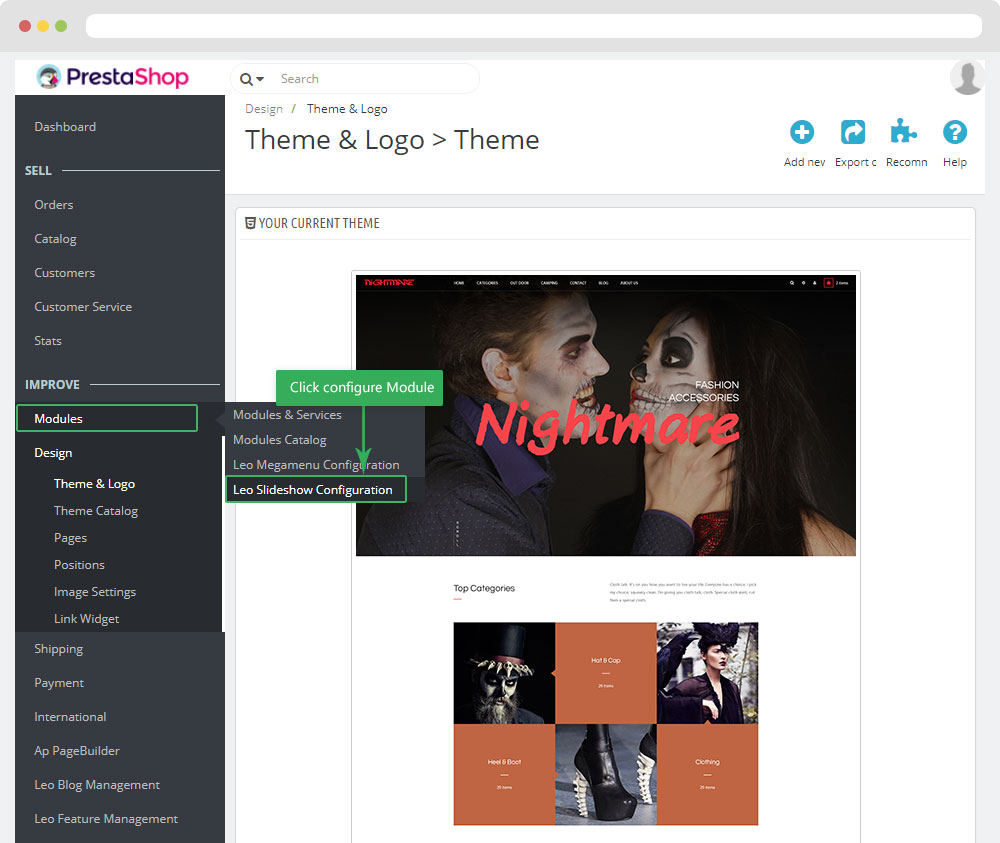1000x843 pixels.
Task: Click the Hat & Cap category tile
Action: [606, 673]
